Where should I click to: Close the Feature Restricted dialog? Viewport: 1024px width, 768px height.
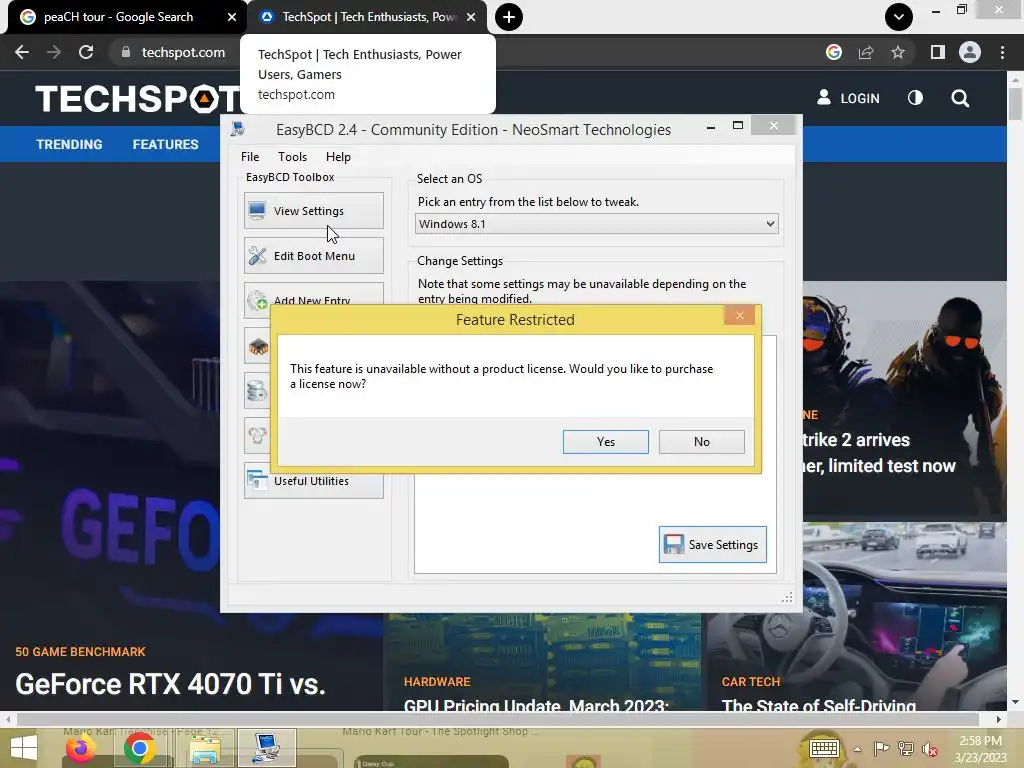tap(739, 315)
